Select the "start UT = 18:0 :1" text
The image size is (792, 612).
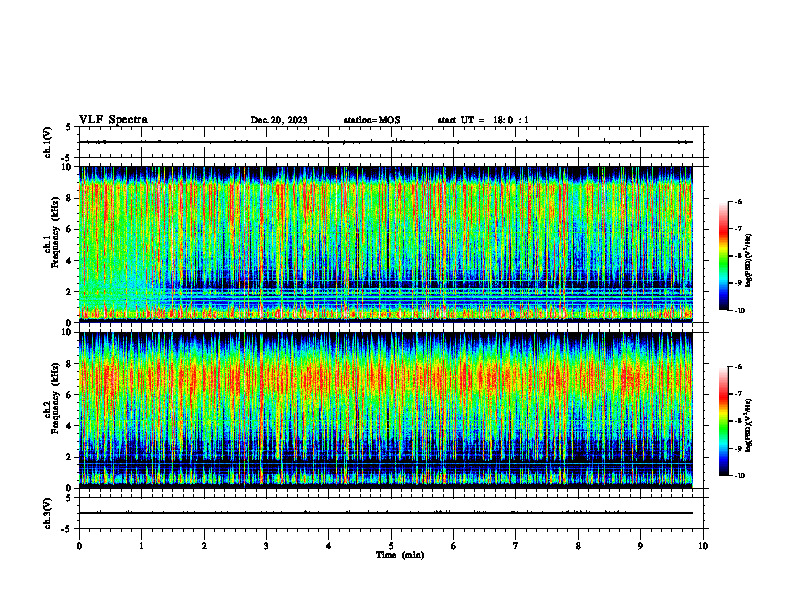click(x=483, y=120)
